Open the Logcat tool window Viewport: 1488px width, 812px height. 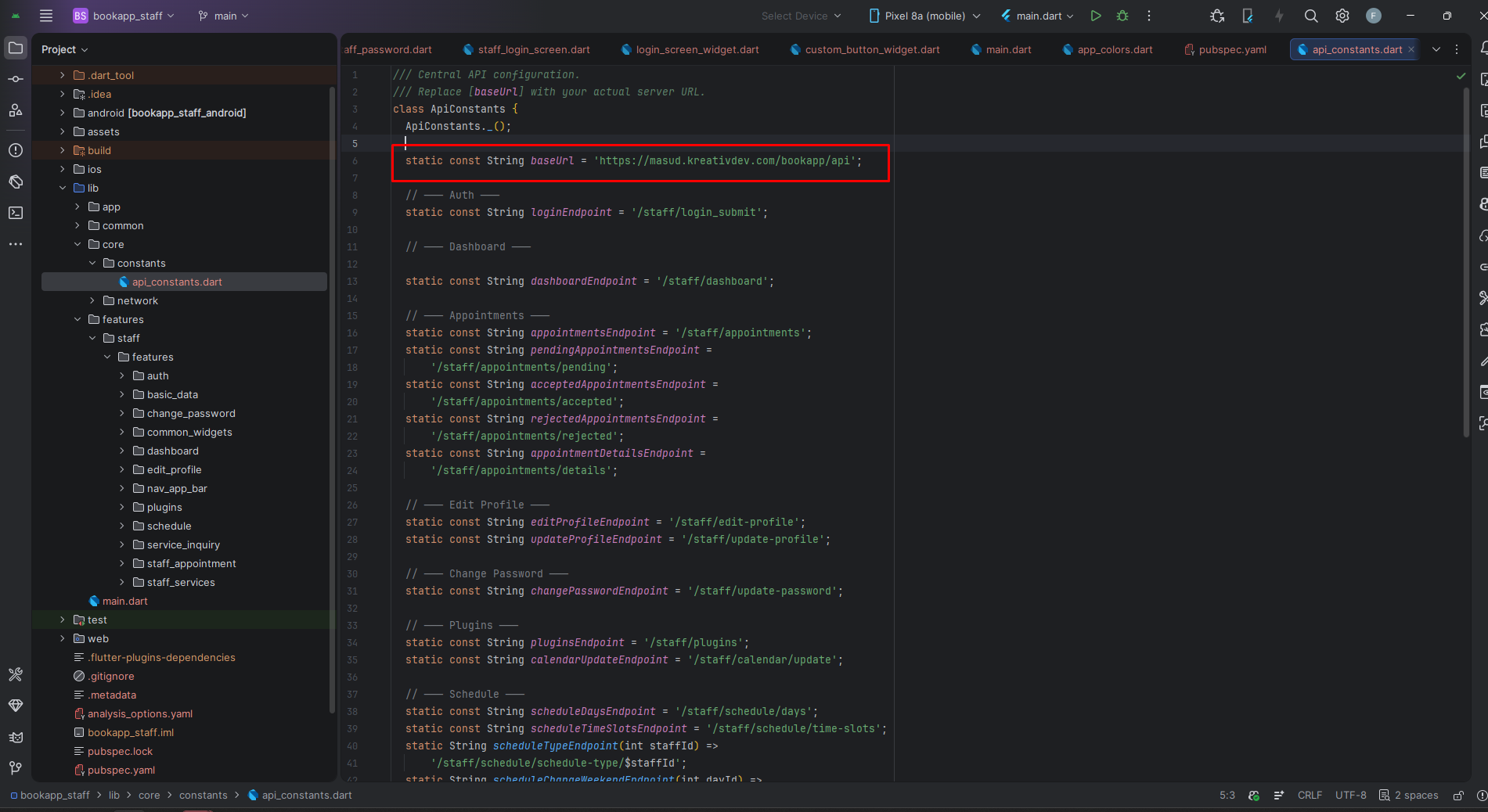point(16,737)
